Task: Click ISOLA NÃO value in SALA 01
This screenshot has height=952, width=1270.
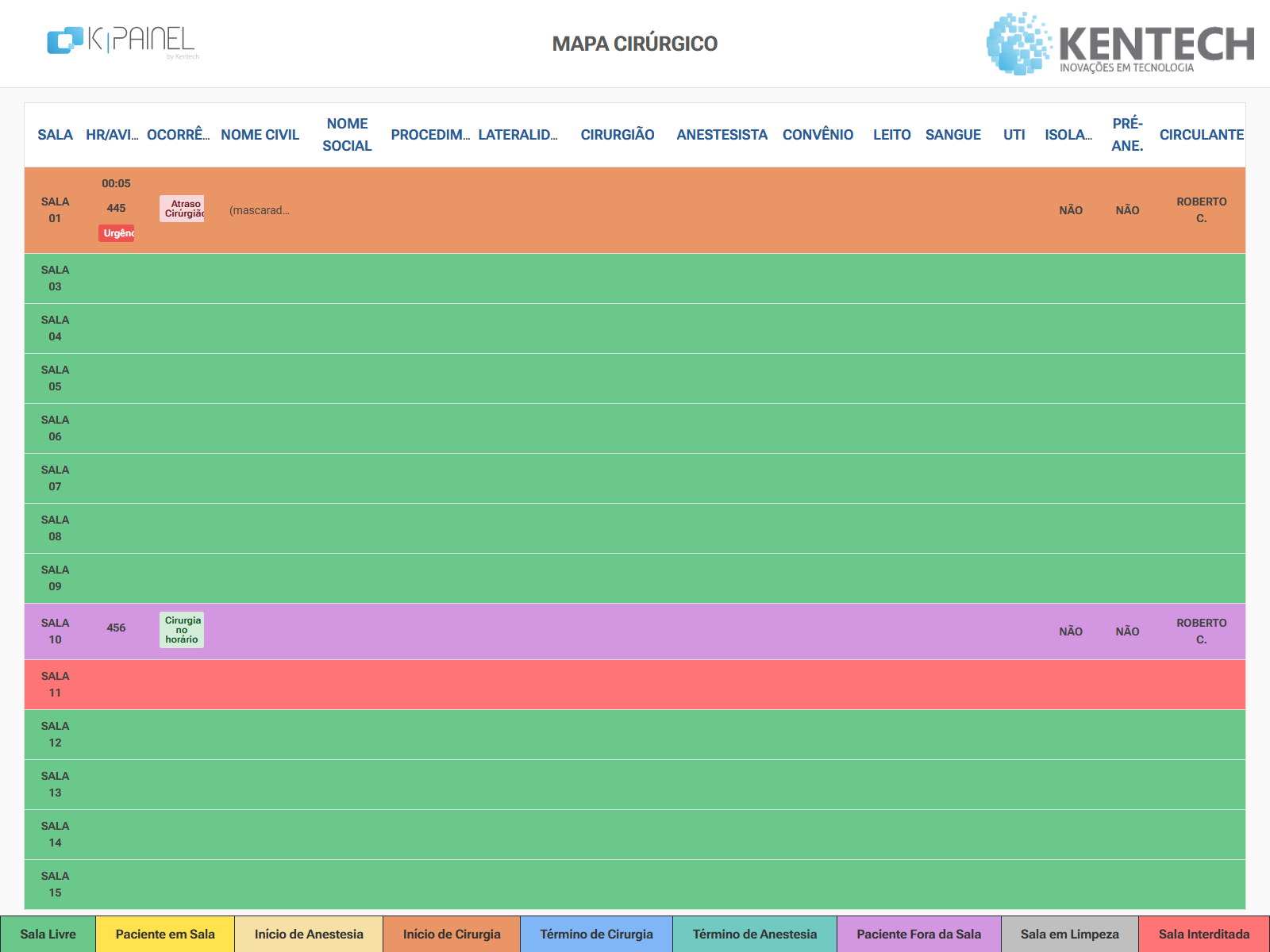Action: click(1071, 210)
